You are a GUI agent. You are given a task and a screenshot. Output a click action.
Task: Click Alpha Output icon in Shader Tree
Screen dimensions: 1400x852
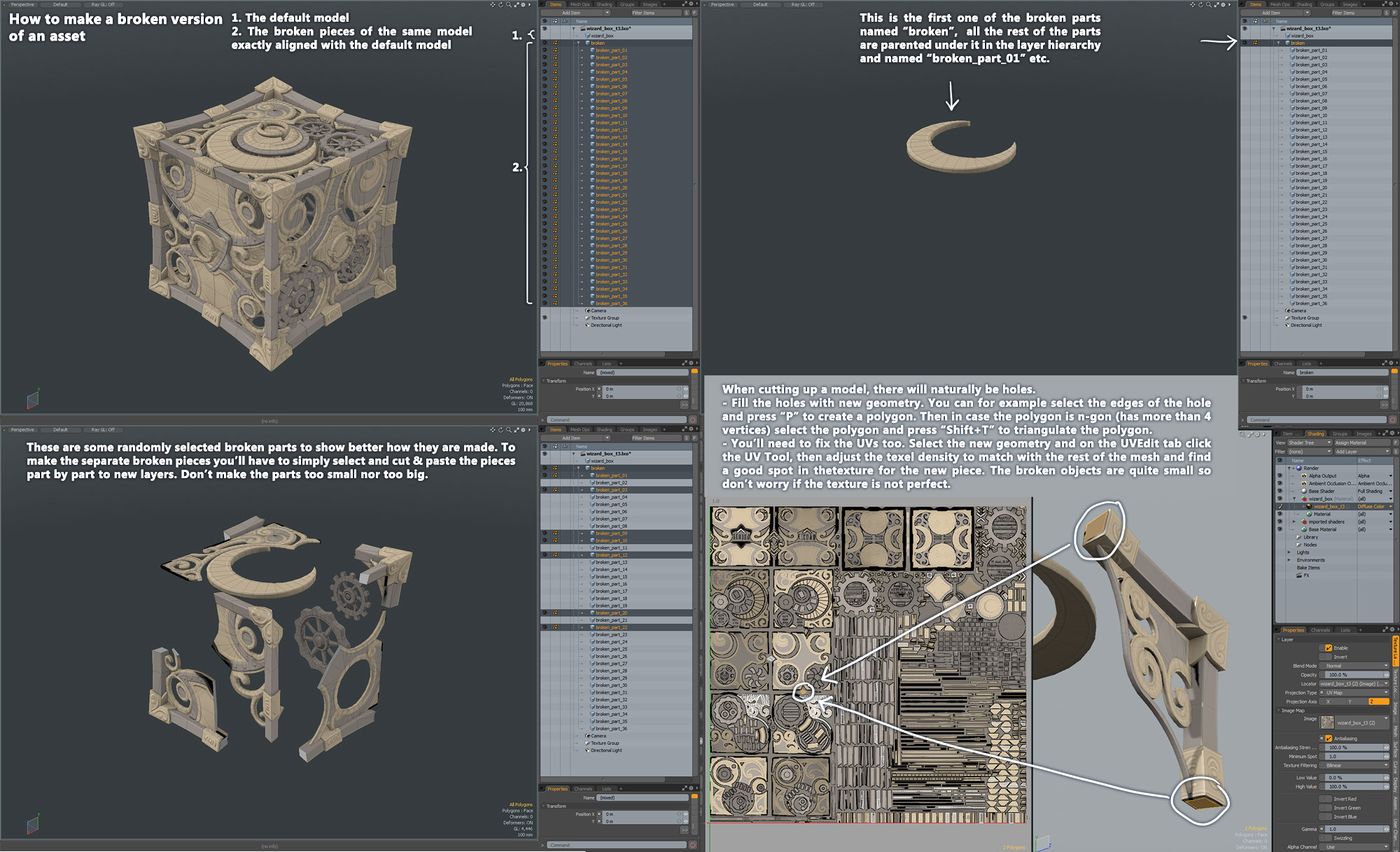pyautogui.click(x=1304, y=476)
